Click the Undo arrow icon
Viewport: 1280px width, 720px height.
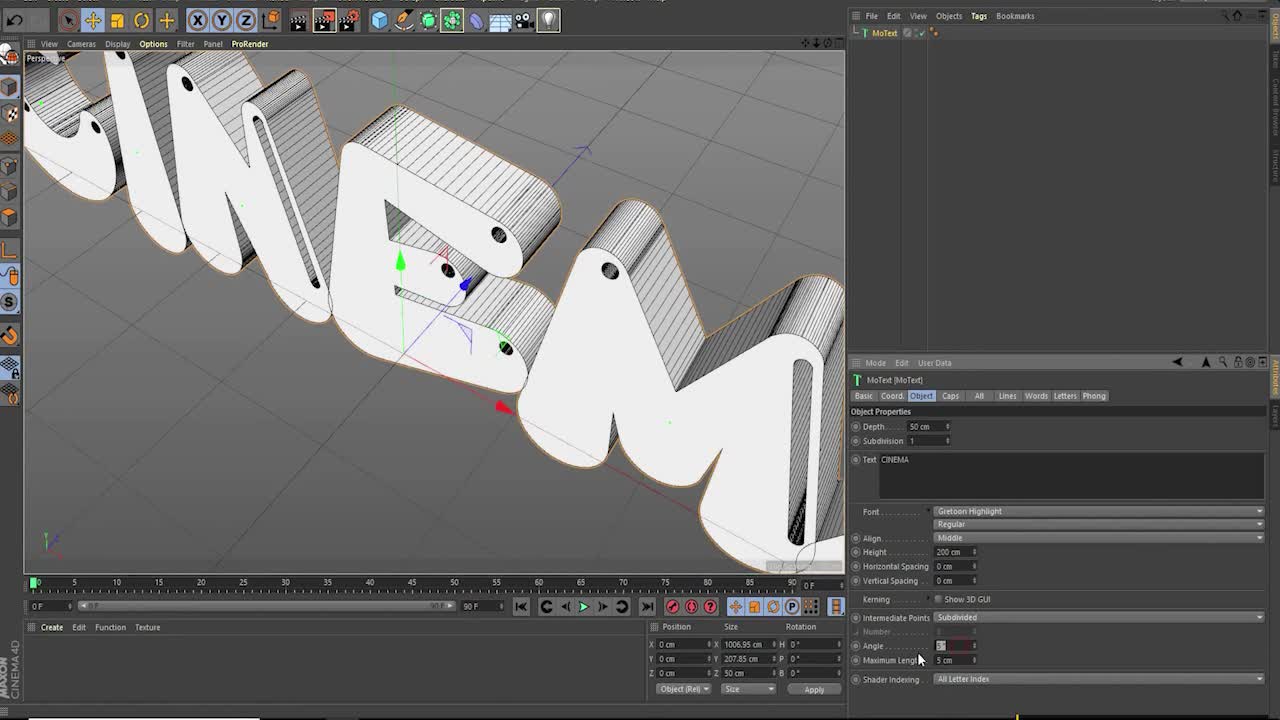(15, 20)
